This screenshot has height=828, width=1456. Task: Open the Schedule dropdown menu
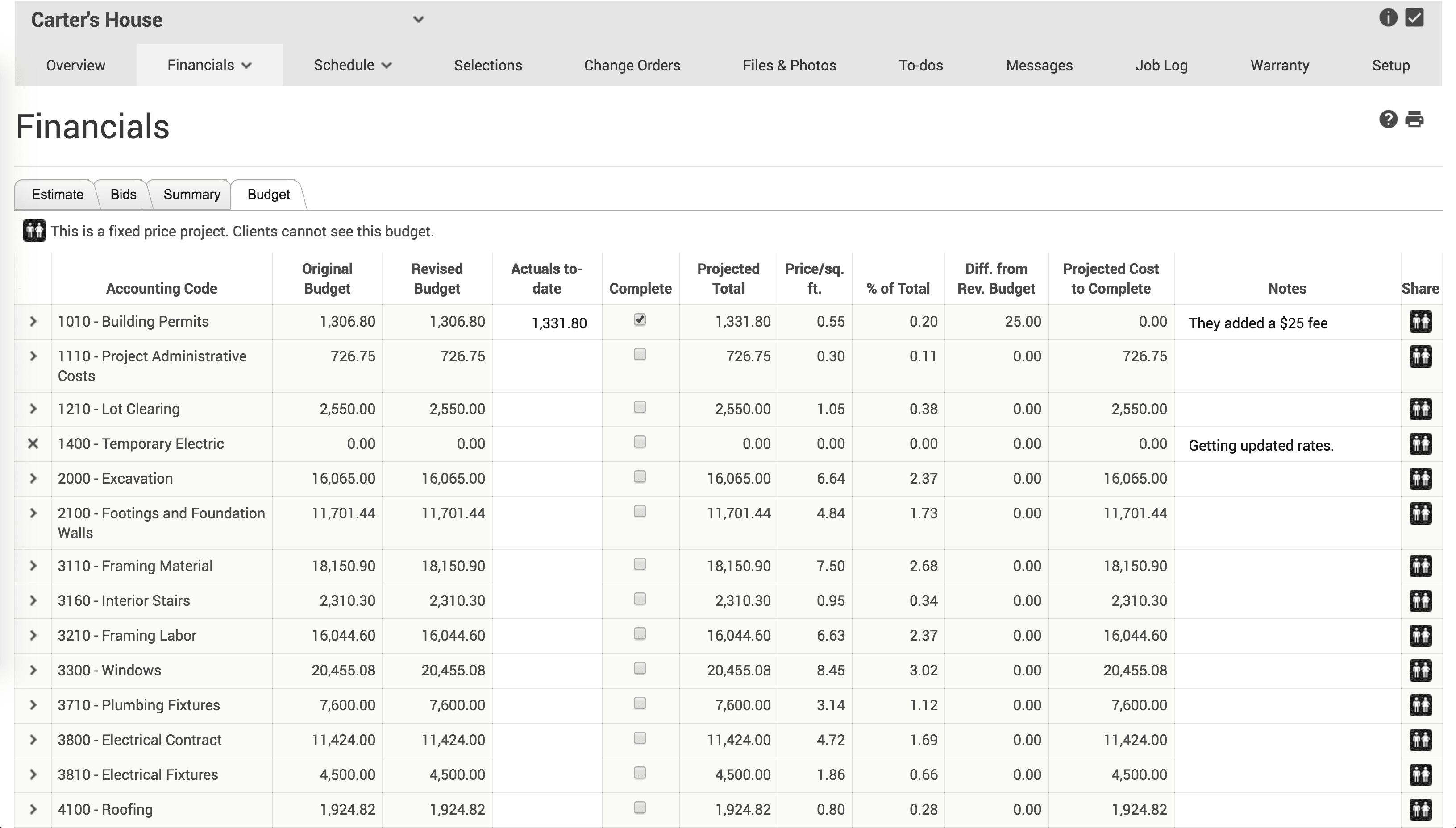353,65
